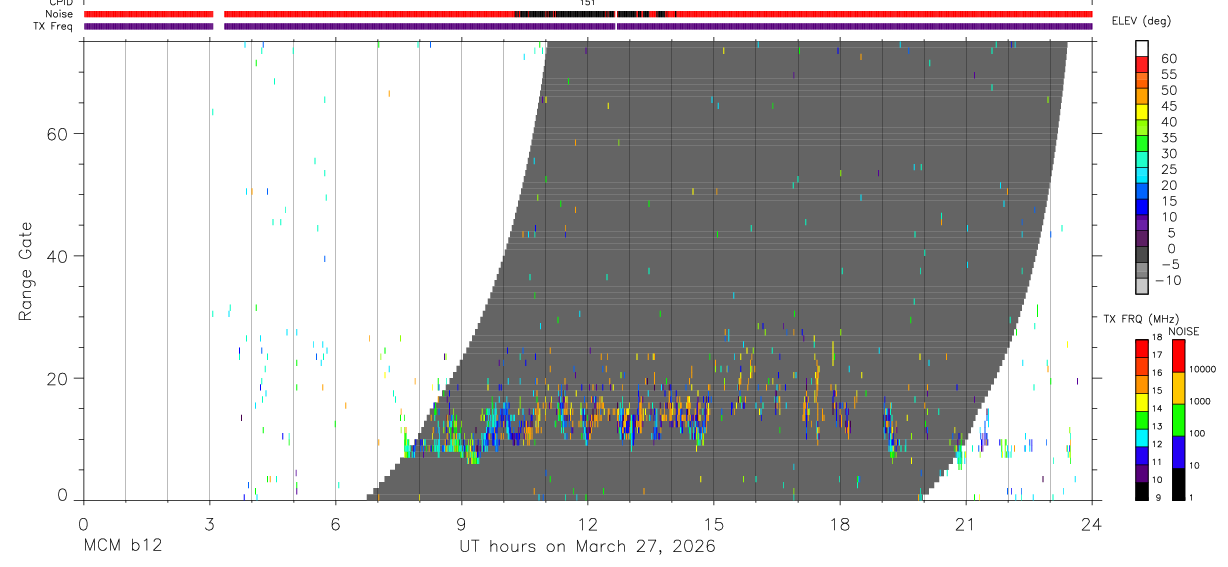
Task: Click the "1000" label on the NOISE bar
Action: (x=1199, y=402)
